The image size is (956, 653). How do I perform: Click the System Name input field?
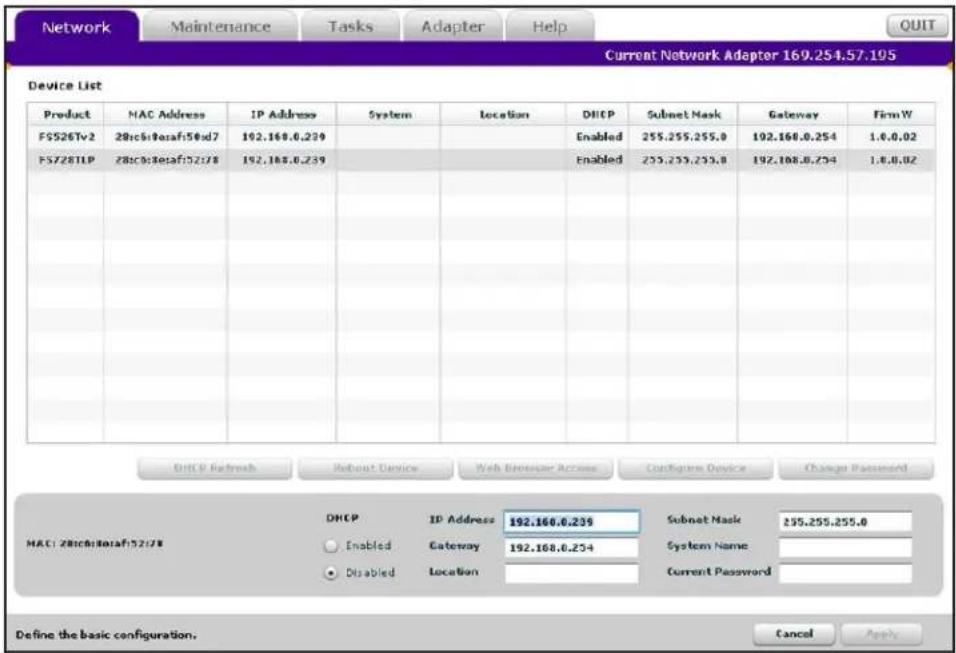[845, 548]
